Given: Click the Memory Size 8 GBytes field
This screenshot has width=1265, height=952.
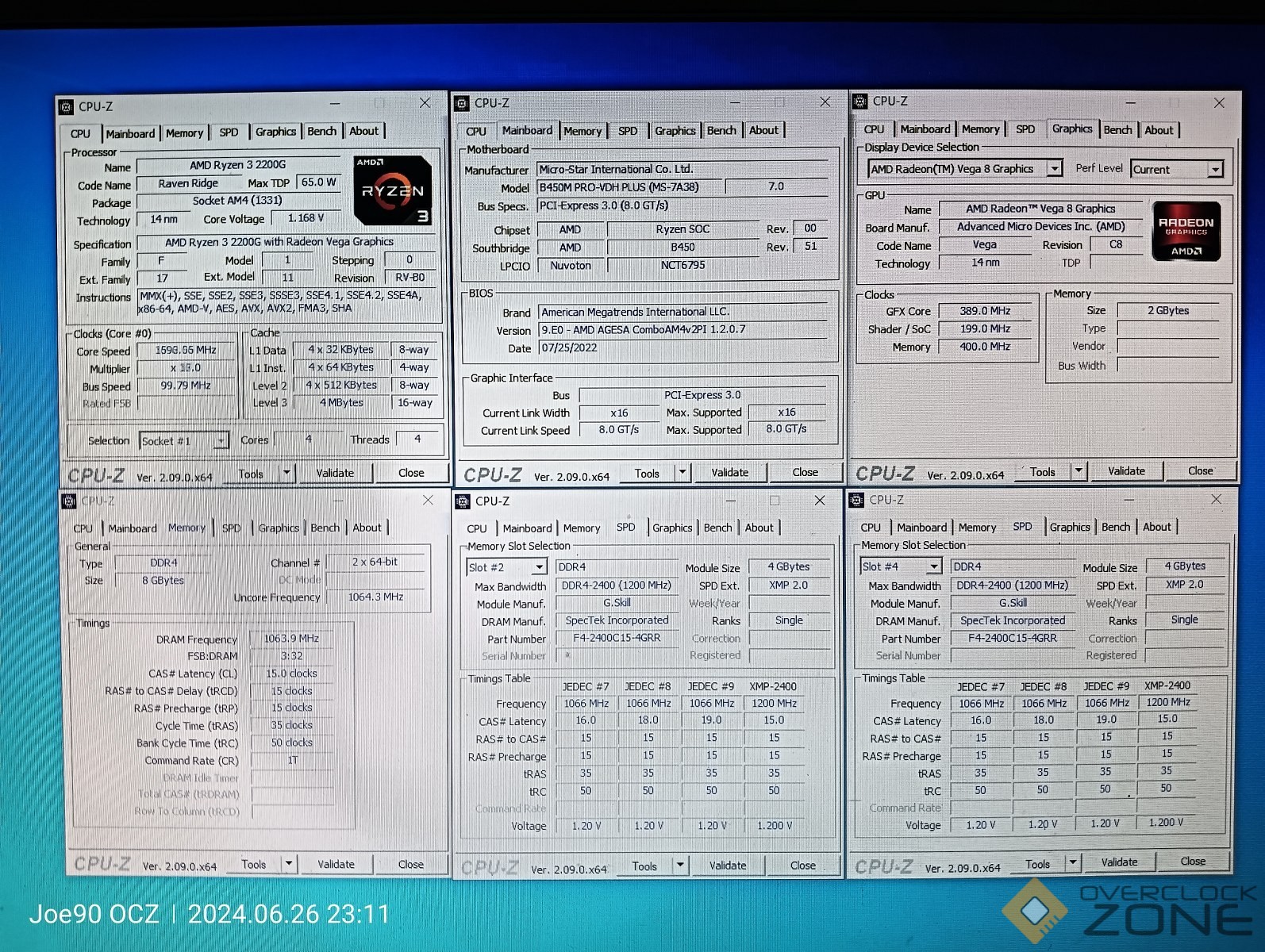Looking at the screenshot, I should (x=163, y=581).
